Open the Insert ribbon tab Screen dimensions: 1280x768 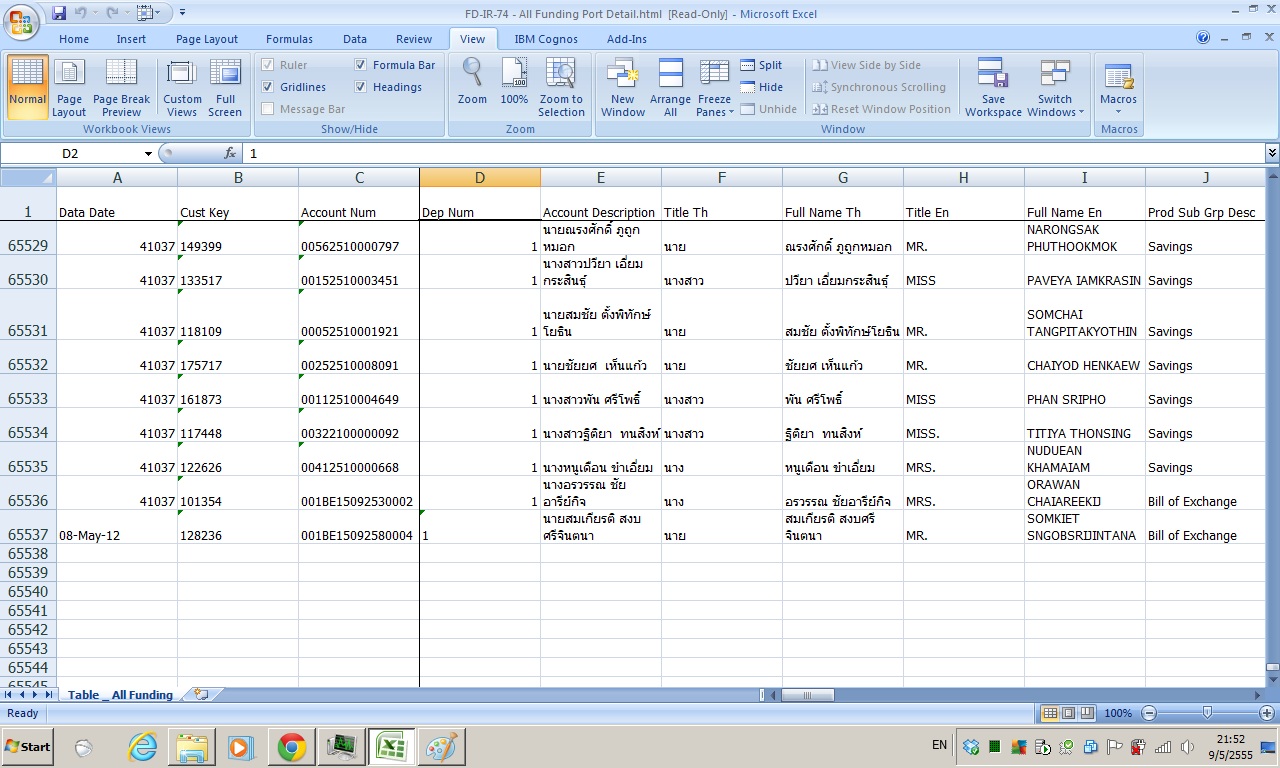point(131,39)
